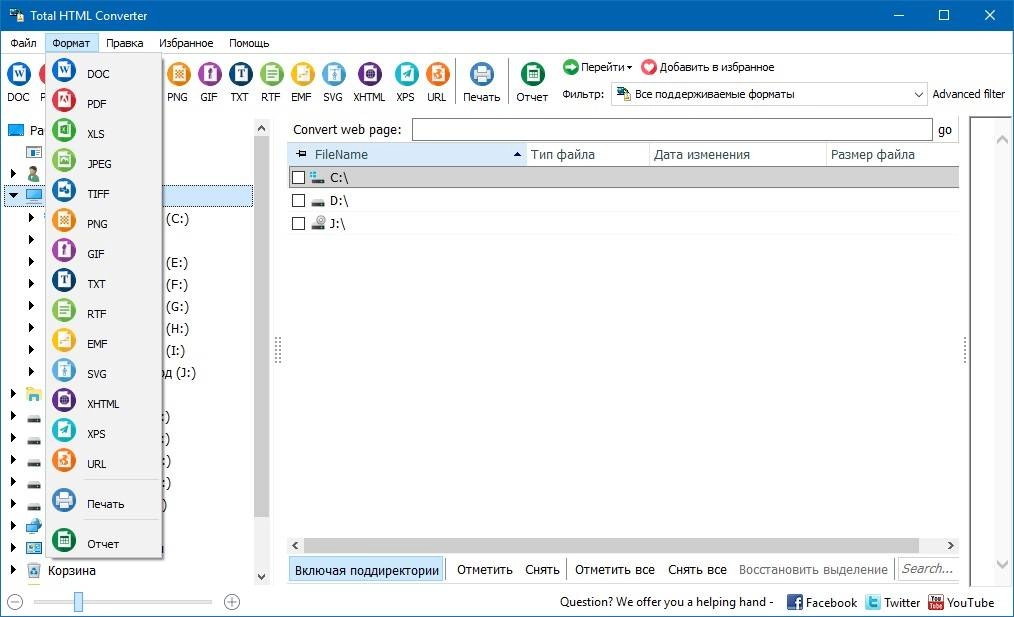
Task: Open the Фильтр formats combo box
Action: pyautogui.click(x=769, y=94)
